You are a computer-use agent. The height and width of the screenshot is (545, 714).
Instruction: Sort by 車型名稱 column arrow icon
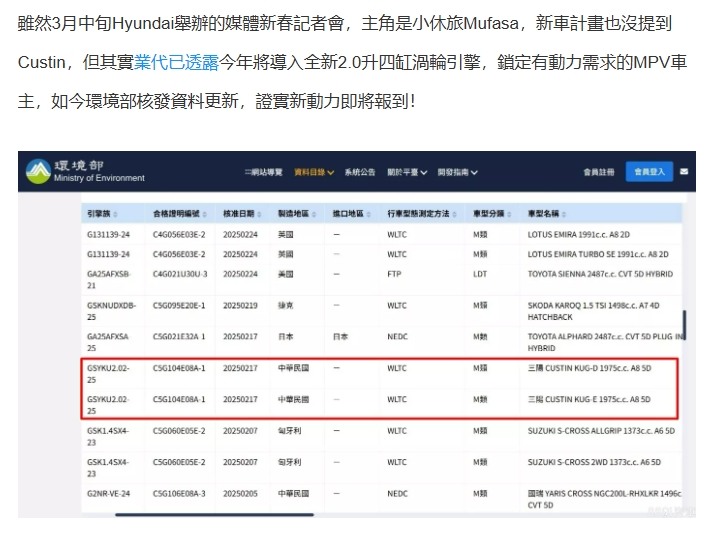click(x=564, y=214)
